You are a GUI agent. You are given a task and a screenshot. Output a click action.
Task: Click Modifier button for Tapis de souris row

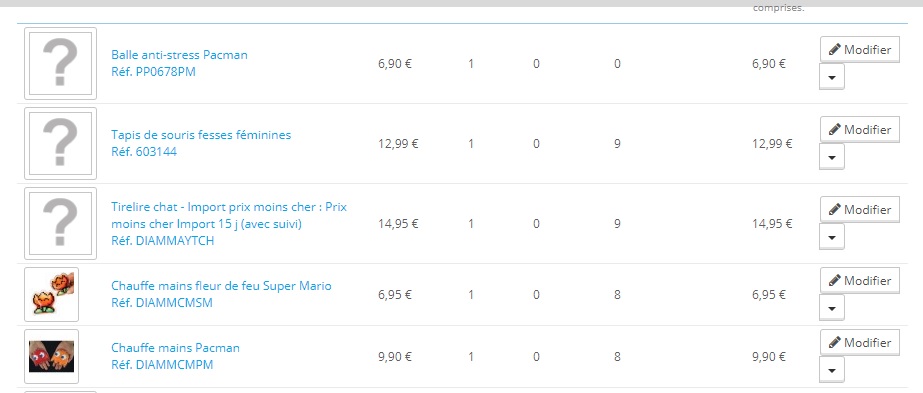859,130
